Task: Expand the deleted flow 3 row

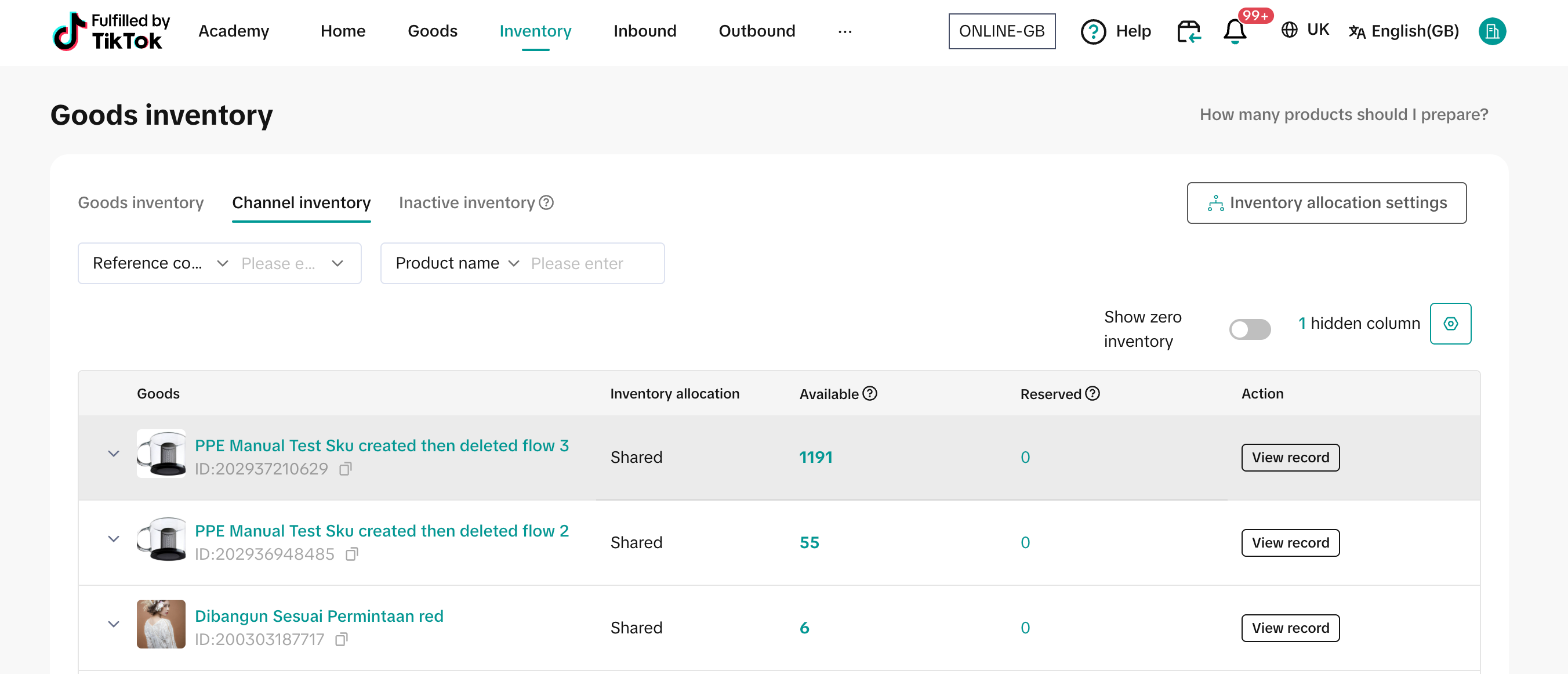Action: pos(113,454)
